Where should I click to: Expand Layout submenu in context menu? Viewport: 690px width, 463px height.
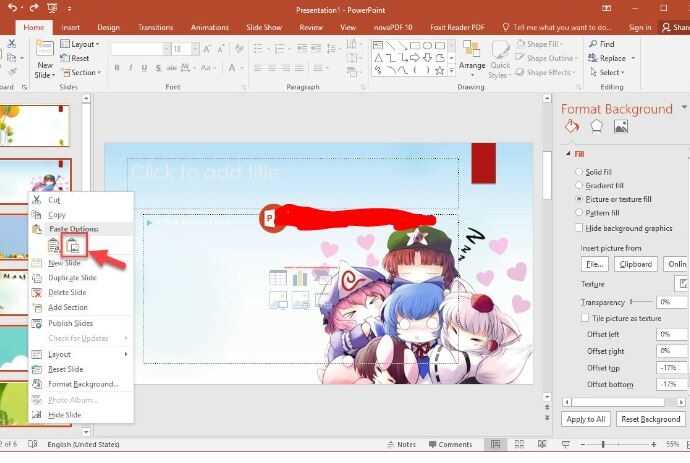pos(81,354)
